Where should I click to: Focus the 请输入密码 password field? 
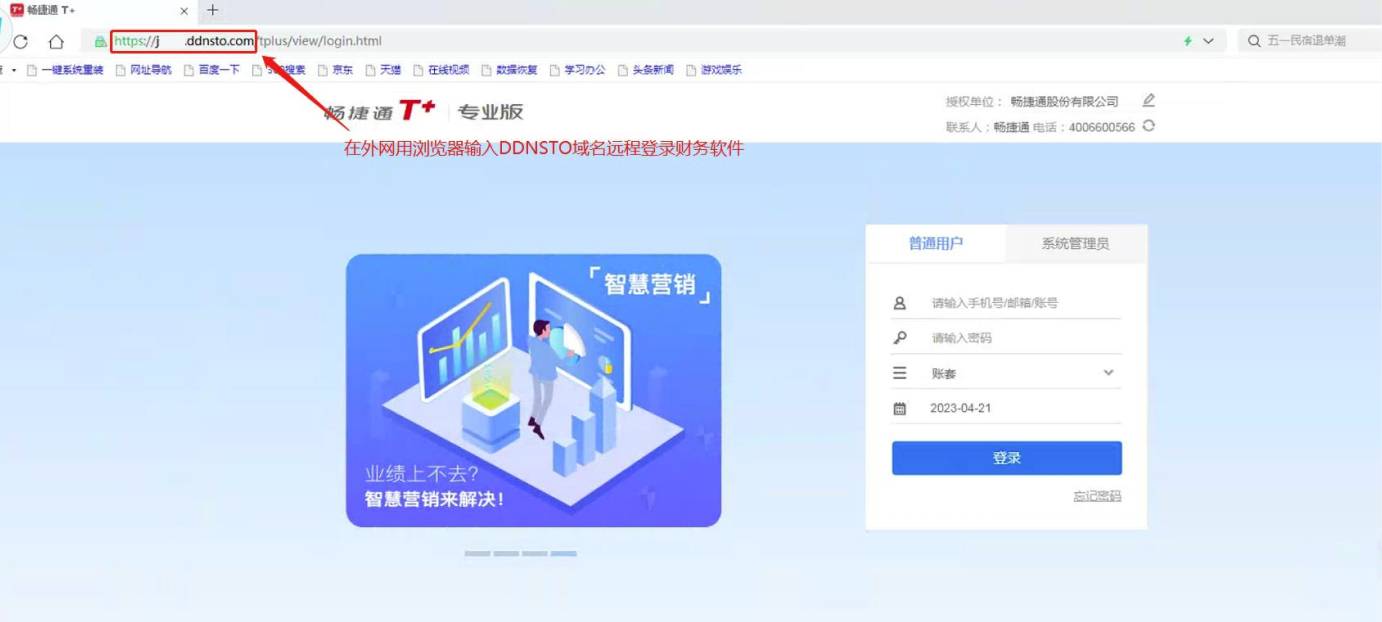click(x=1020, y=338)
